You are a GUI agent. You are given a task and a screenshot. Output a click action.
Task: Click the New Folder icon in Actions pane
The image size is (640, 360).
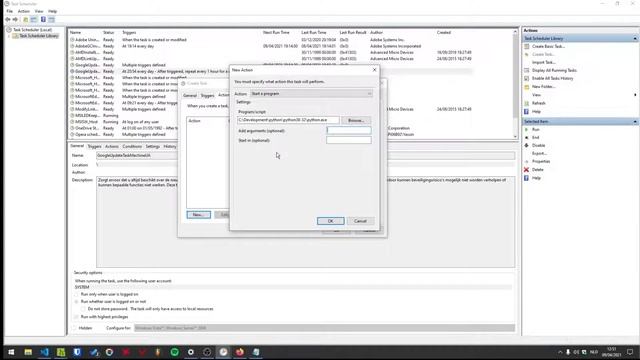pos(527,87)
